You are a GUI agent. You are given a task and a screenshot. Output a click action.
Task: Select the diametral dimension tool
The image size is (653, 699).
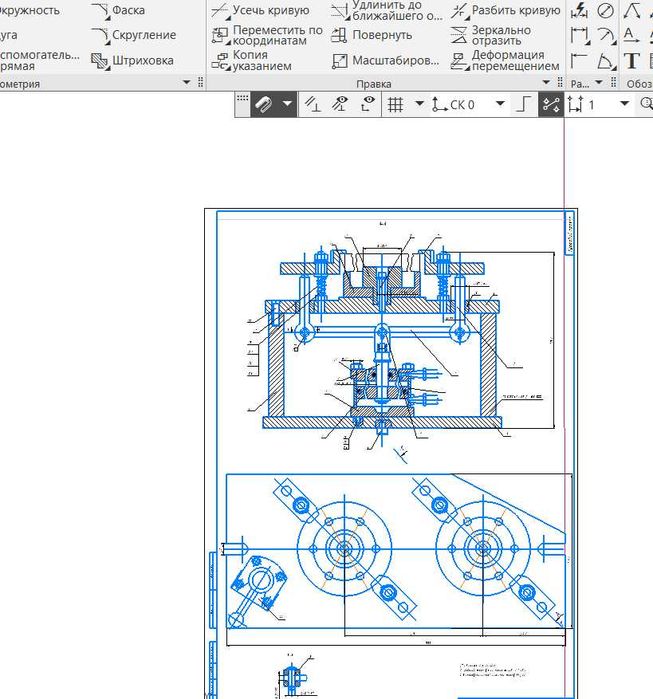coord(605,11)
